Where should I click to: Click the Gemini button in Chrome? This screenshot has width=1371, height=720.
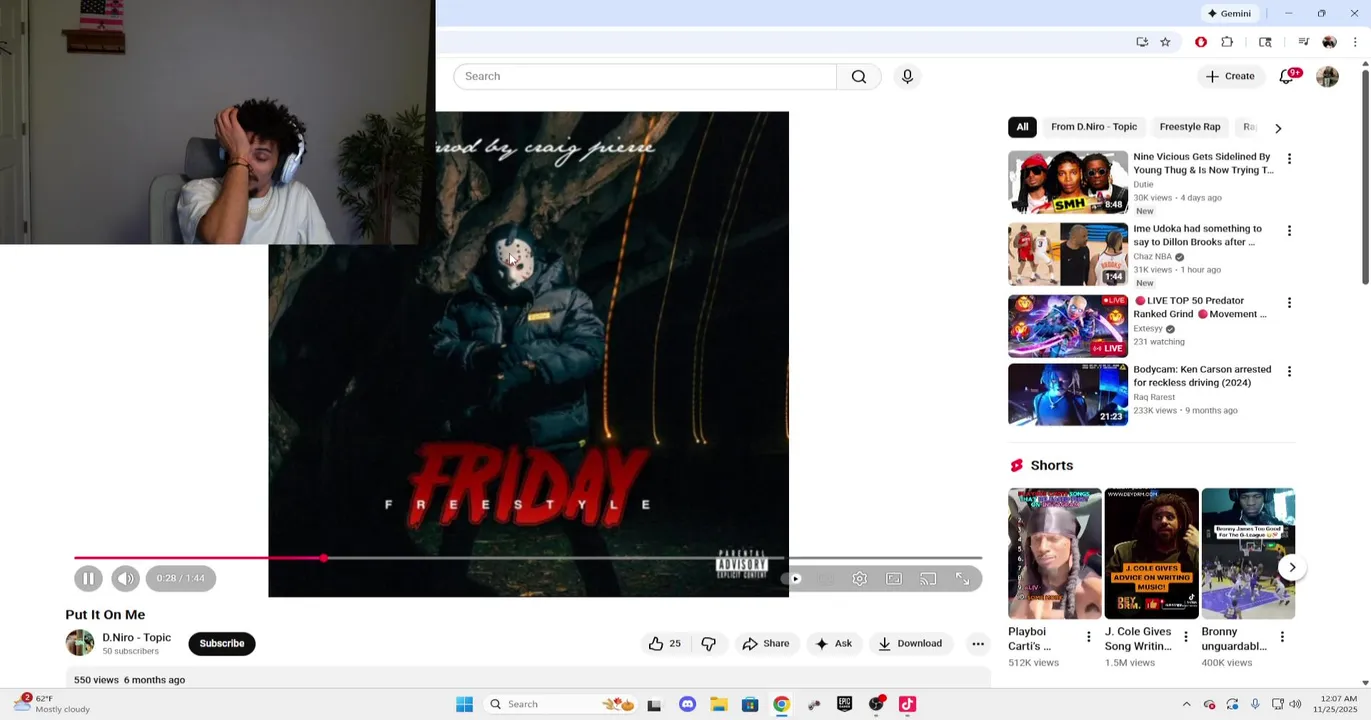tap(1229, 13)
